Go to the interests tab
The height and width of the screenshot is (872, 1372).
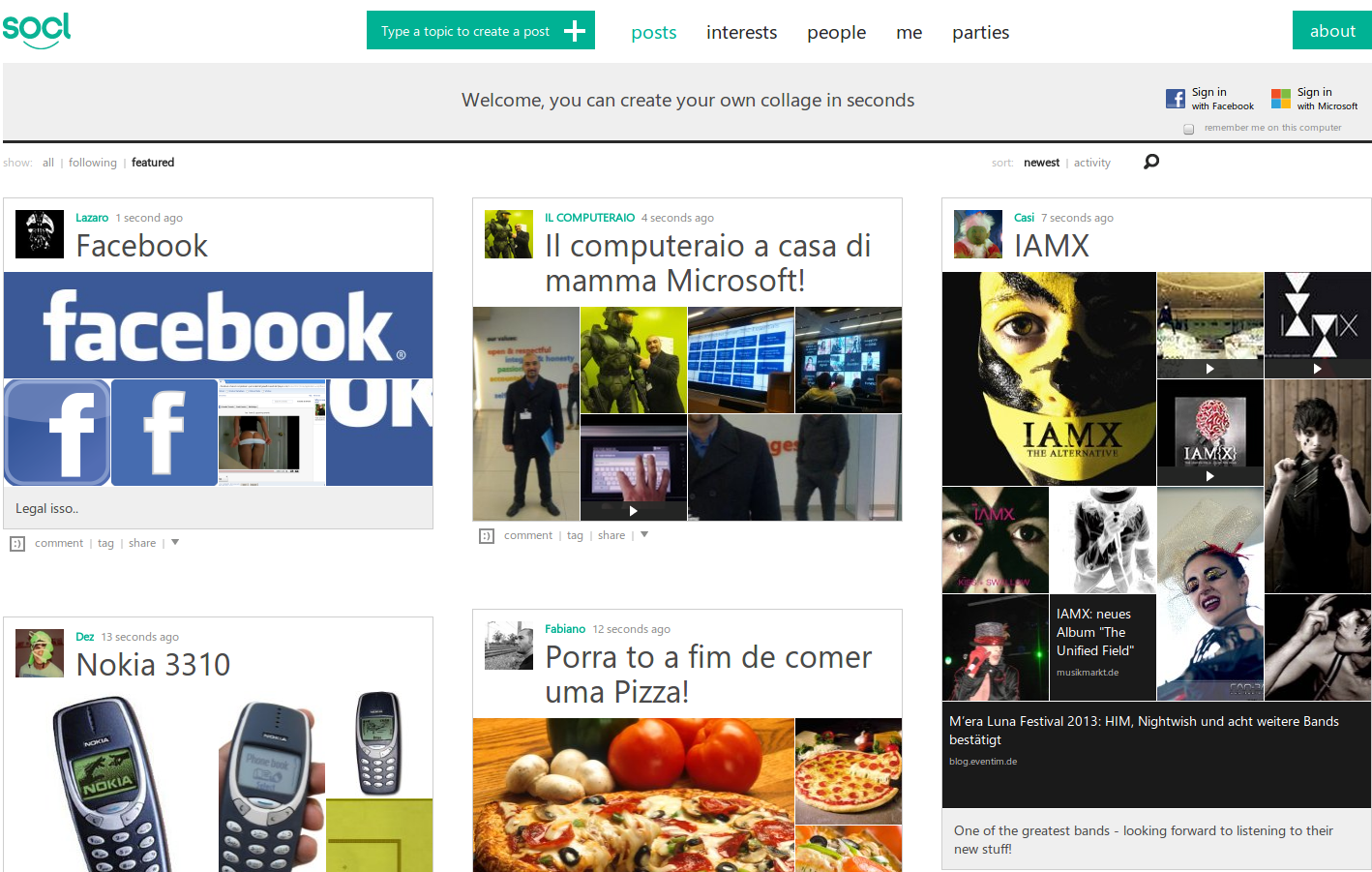coord(742,32)
